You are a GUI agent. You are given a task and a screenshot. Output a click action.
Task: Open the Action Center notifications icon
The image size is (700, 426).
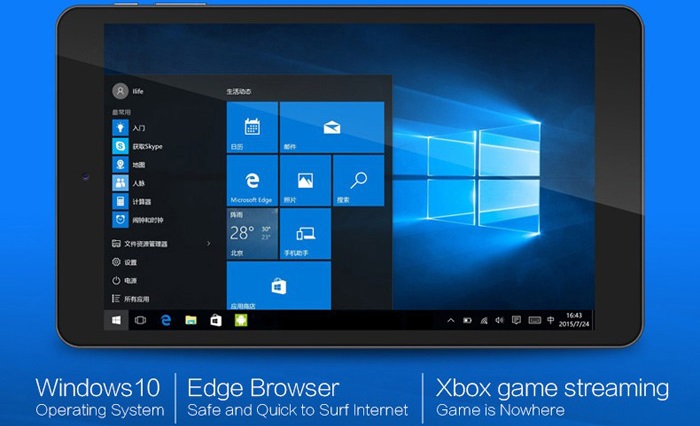[x=517, y=320]
